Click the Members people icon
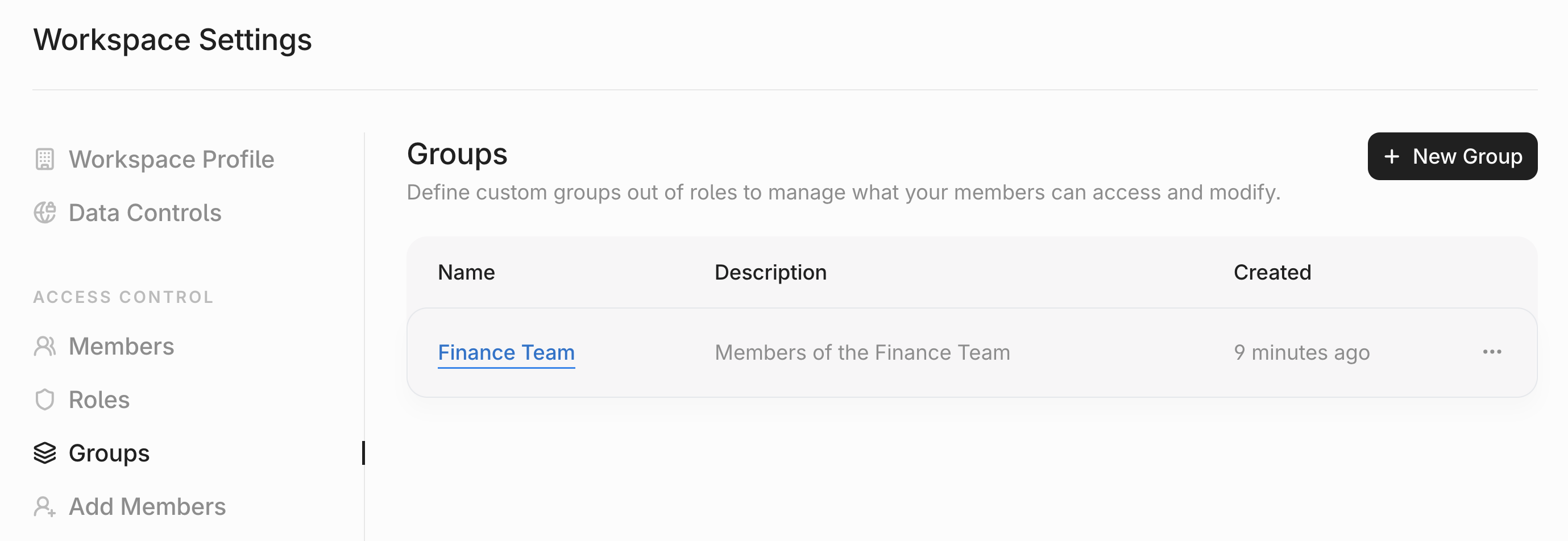This screenshot has width=1568, height=541. click(x=44, y=346)
